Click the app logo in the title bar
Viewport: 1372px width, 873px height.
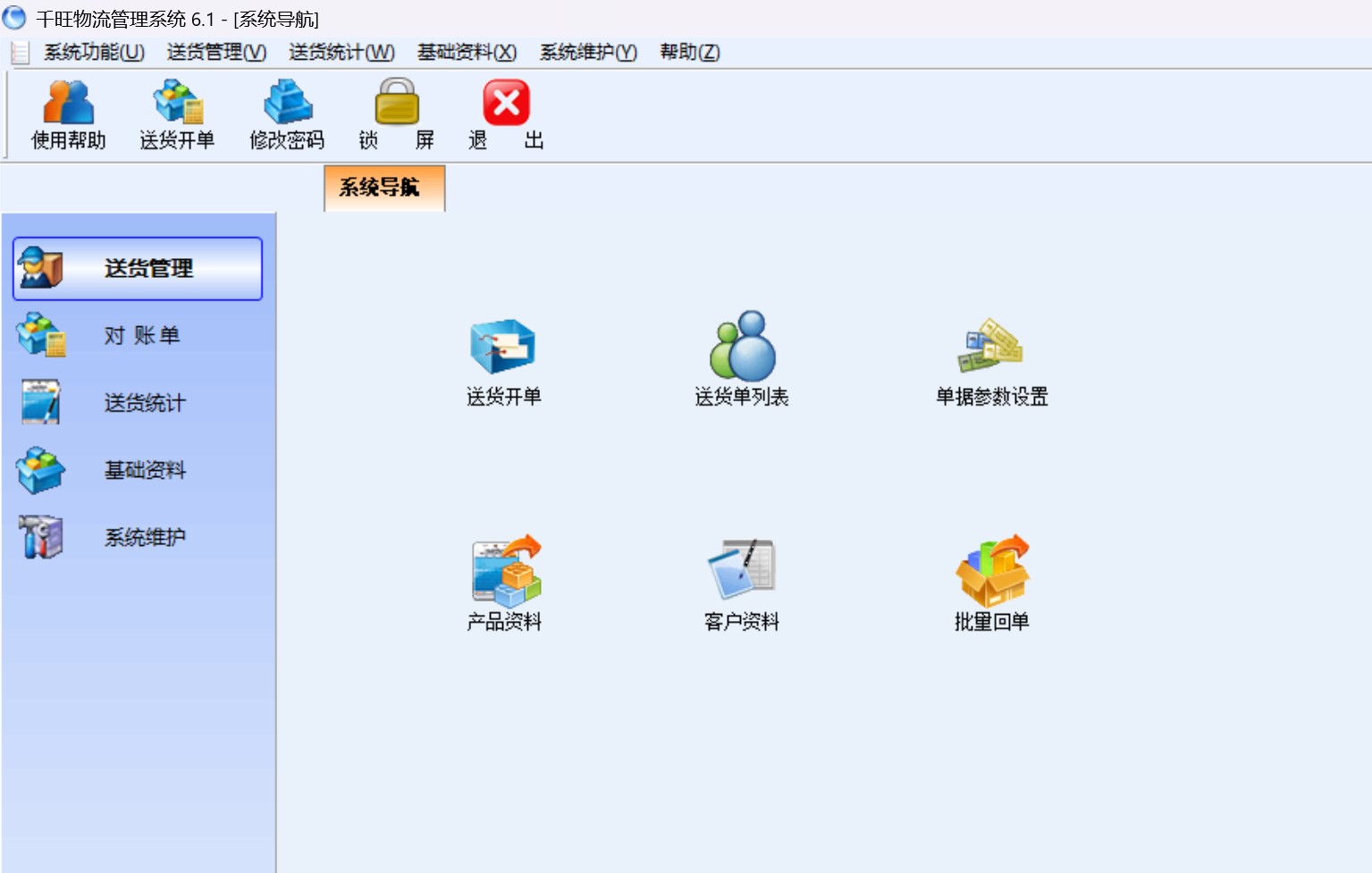tap(14, 17)
